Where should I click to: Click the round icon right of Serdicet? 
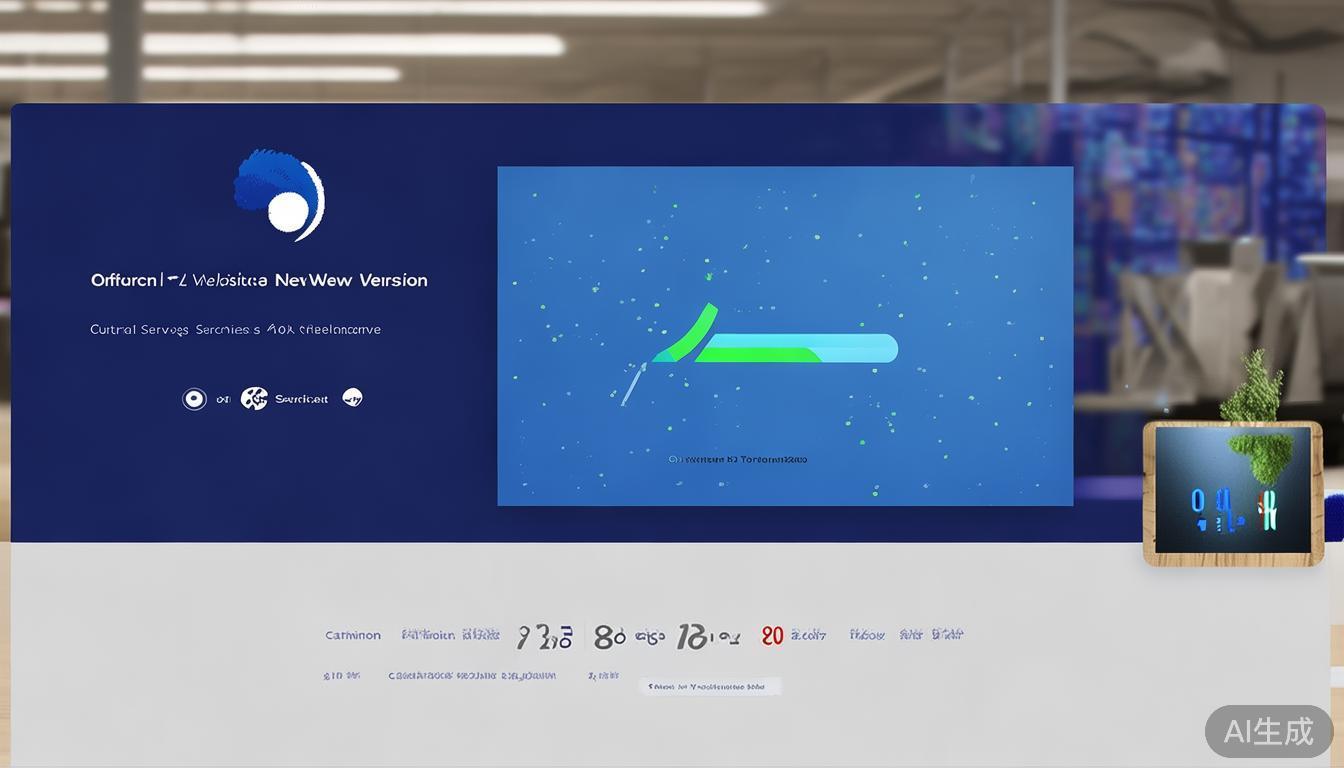tap(352, 398)
